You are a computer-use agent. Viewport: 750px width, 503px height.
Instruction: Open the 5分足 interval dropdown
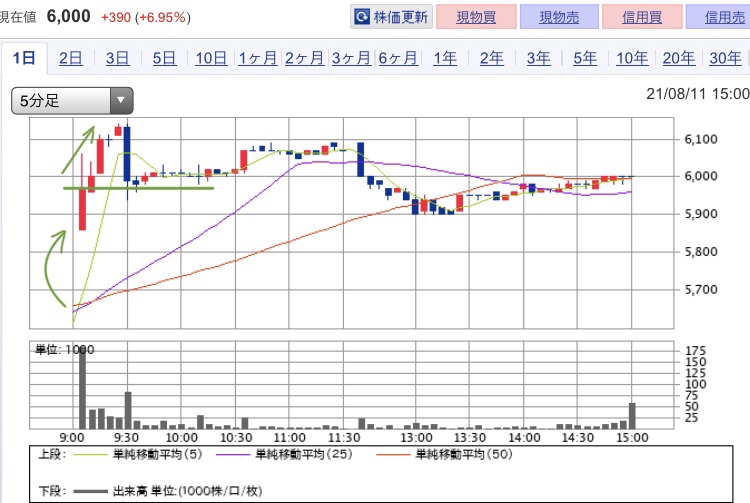72,100
